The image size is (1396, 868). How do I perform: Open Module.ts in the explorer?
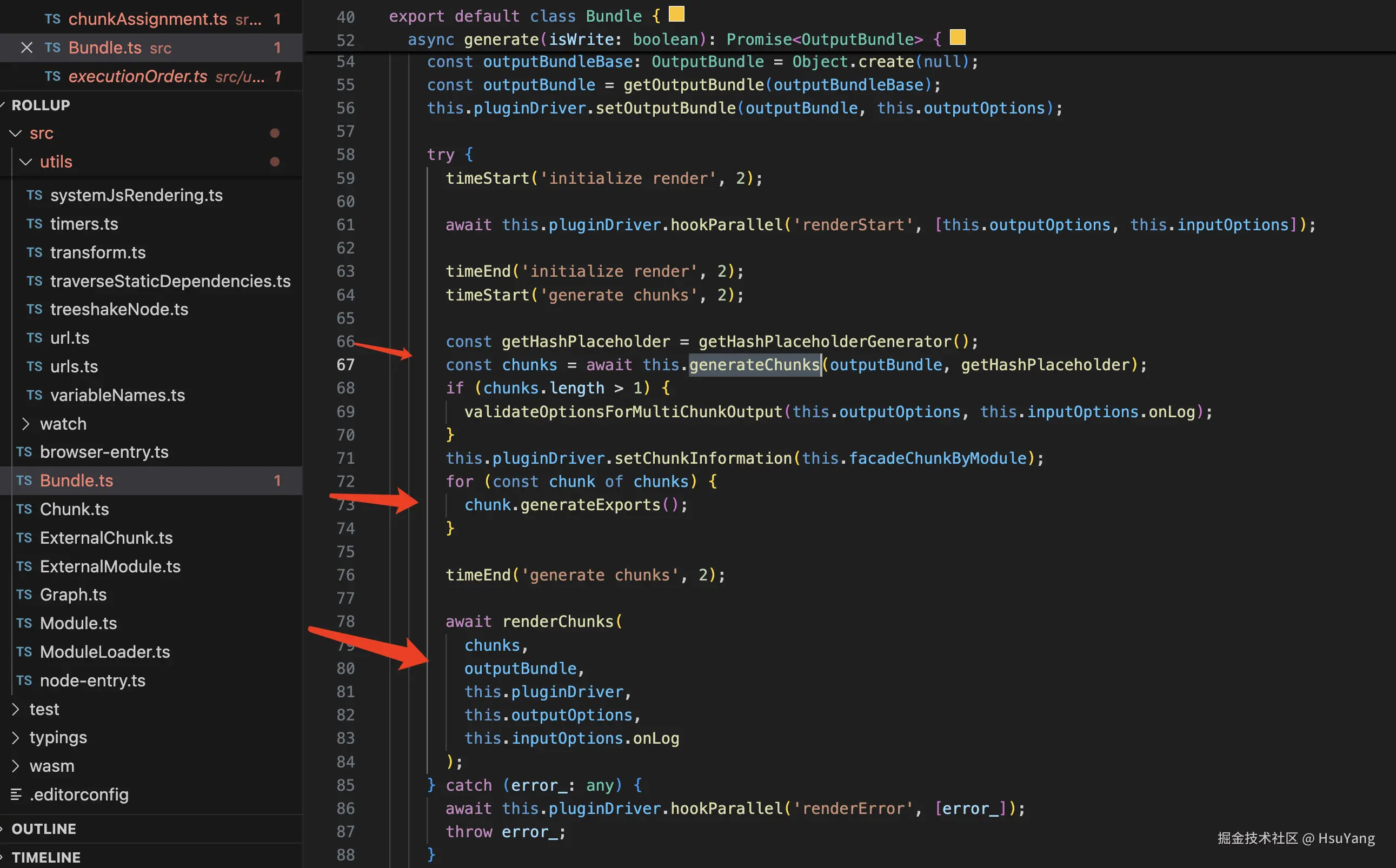78,623
